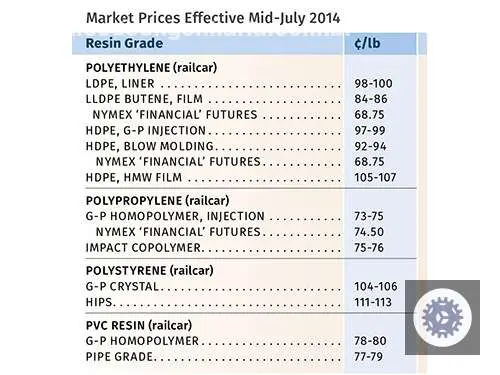
Task: Click the Resin Grade column header
Action: pyautogui.click(x=124, y=43)
